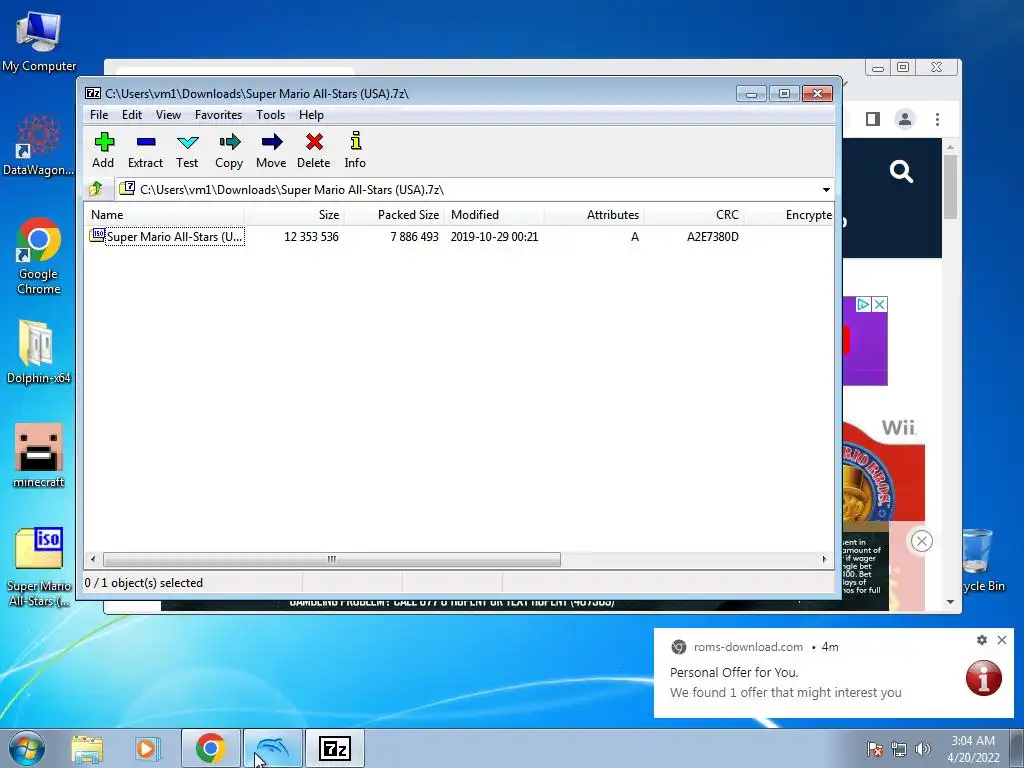
Task: Sort by the Attributes column header
Action: pyautogui.click(x=594, y=215)
